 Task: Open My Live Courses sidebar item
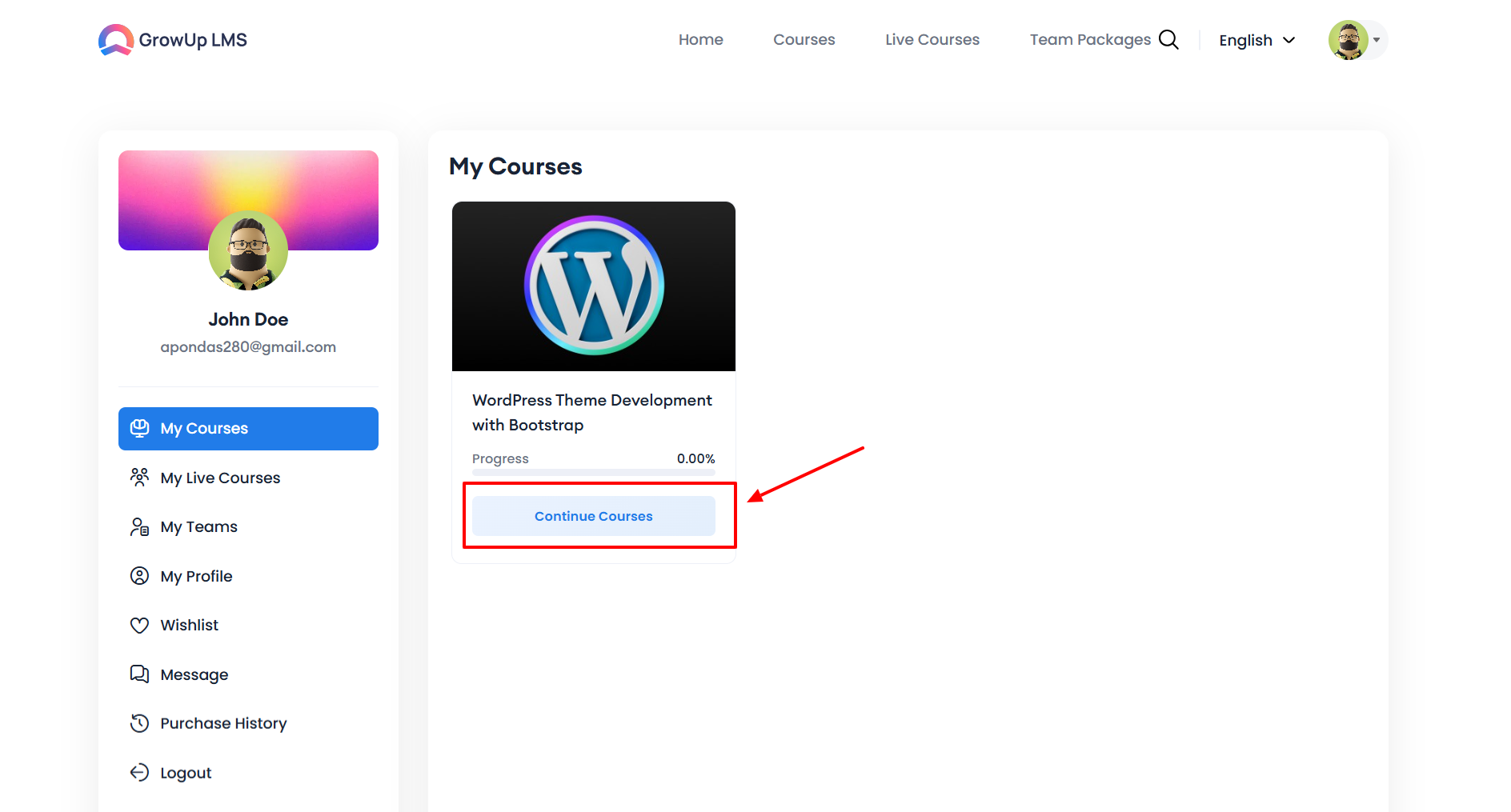[x=248, y=478]
